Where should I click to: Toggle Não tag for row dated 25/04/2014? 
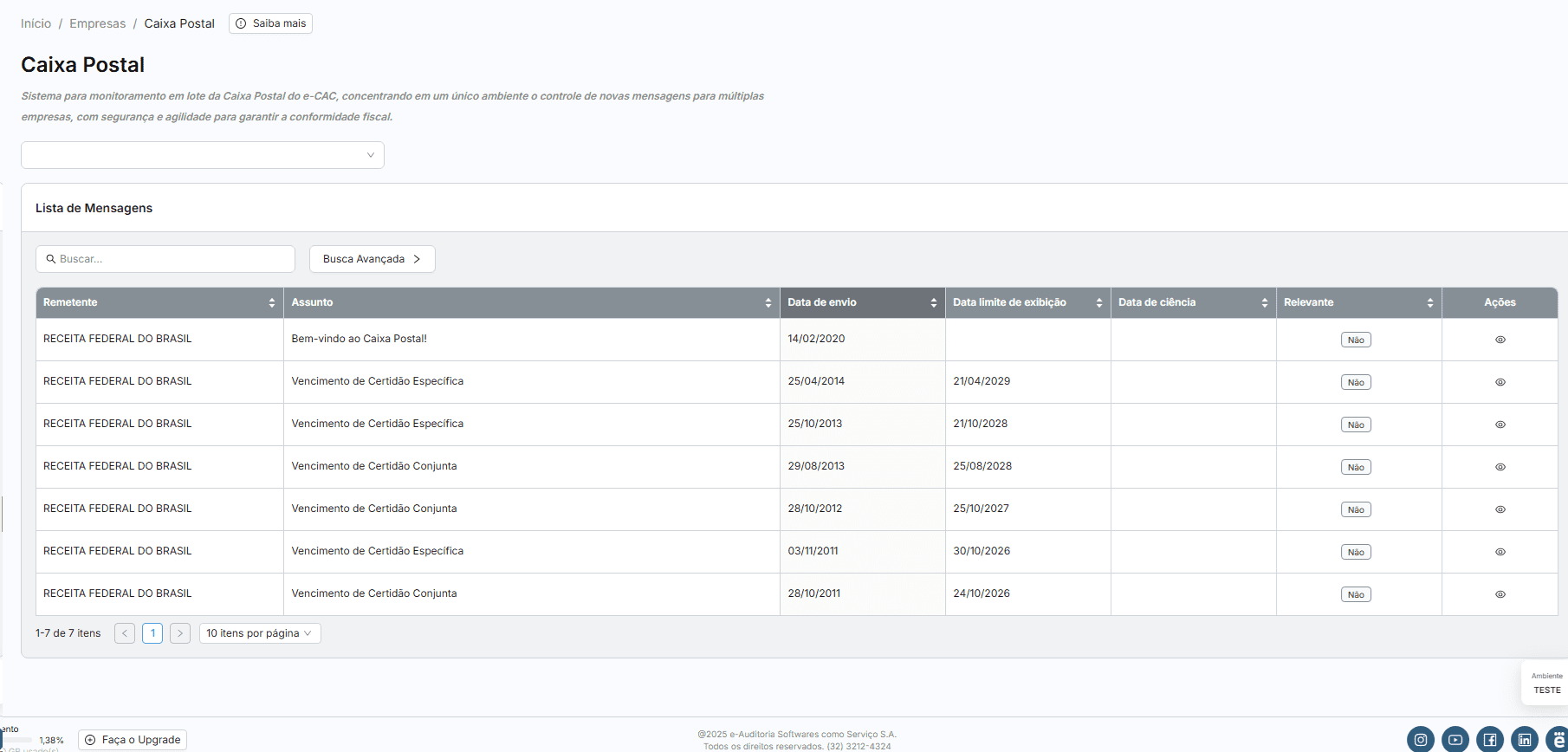coord(1356,382)
